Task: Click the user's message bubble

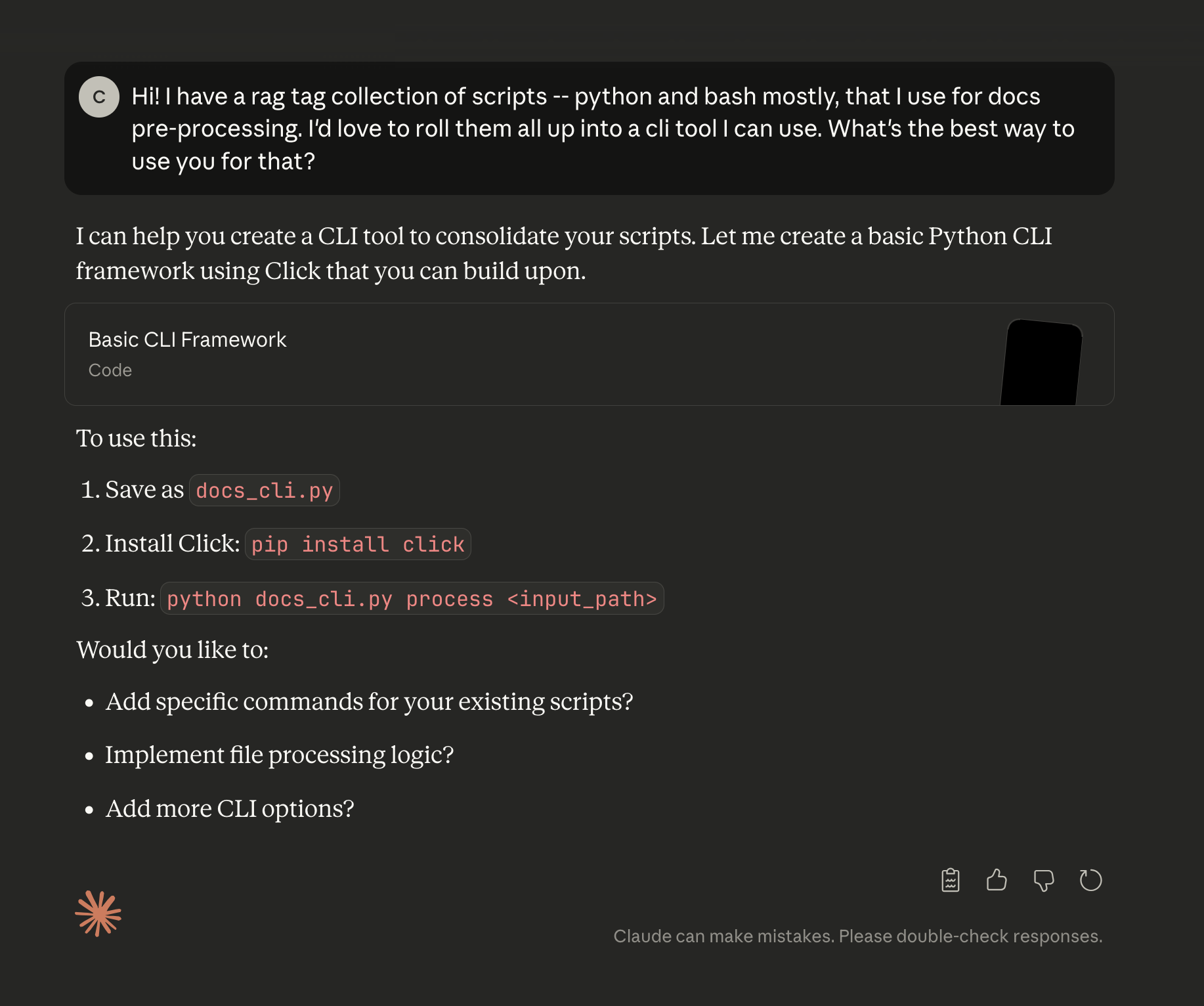Action: pyautogui.click(x=589, y=128)
